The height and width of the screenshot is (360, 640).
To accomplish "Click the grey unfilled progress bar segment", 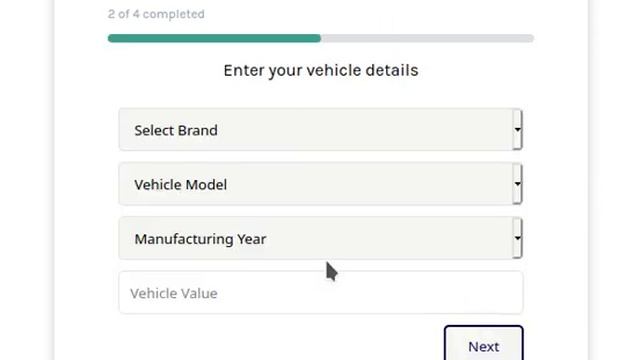I will (427, 38).
